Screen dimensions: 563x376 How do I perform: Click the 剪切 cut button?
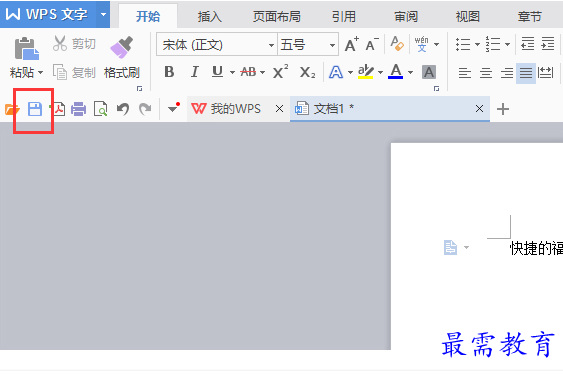coord(74,44)
